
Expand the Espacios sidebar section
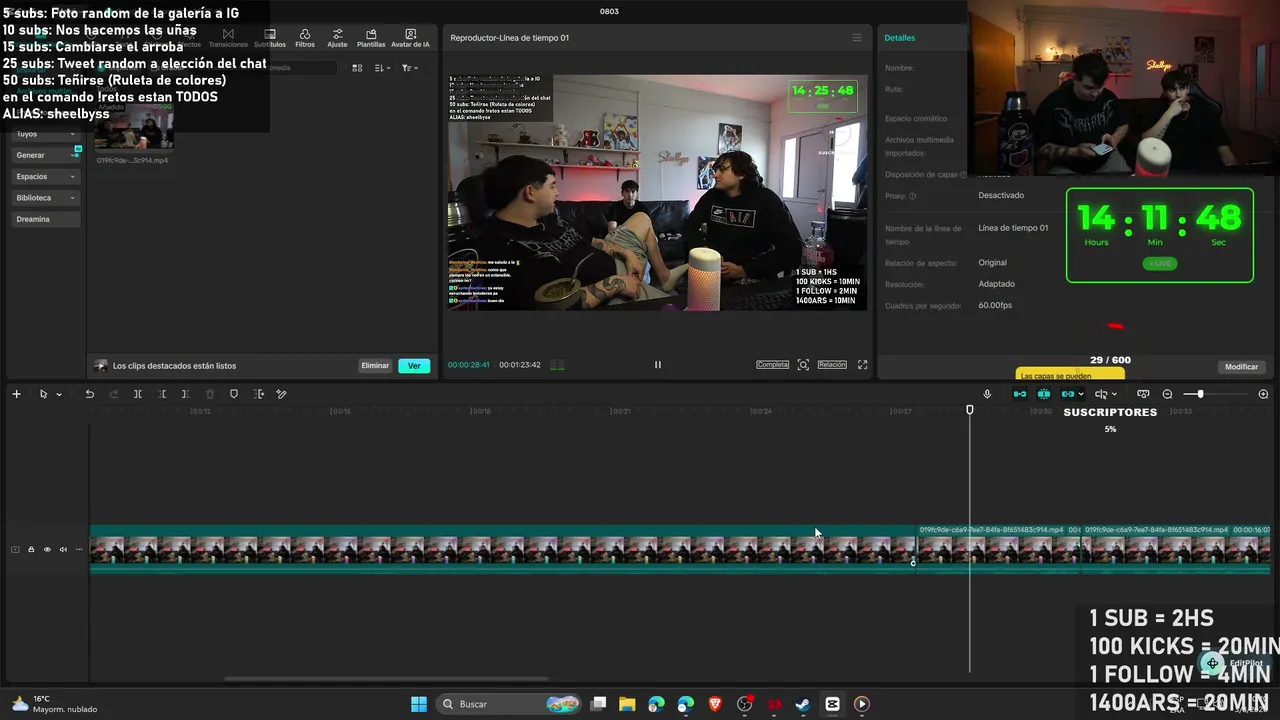tap(45, 176)
